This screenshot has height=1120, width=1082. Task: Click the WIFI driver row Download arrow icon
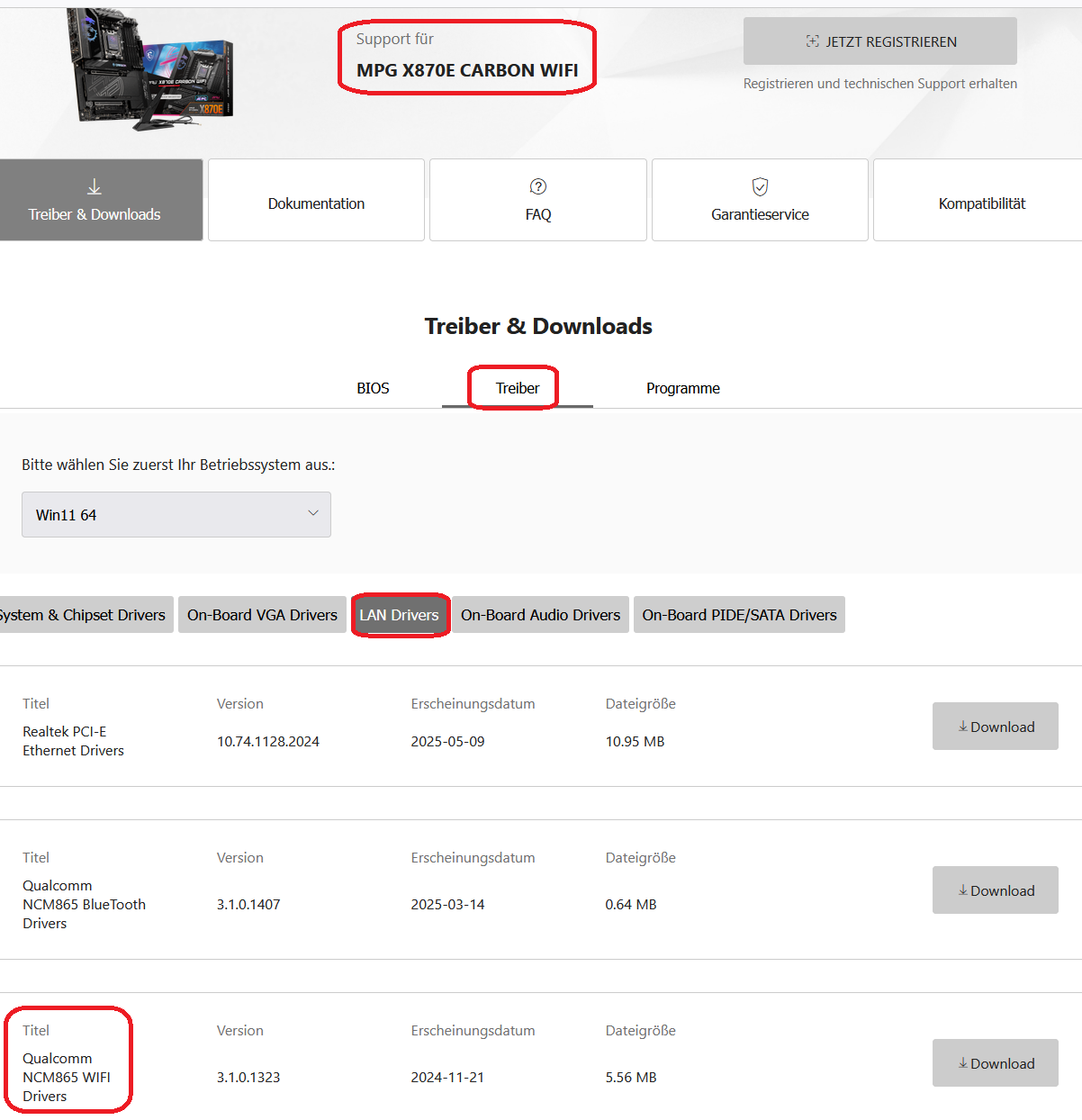coord(963,1062)
